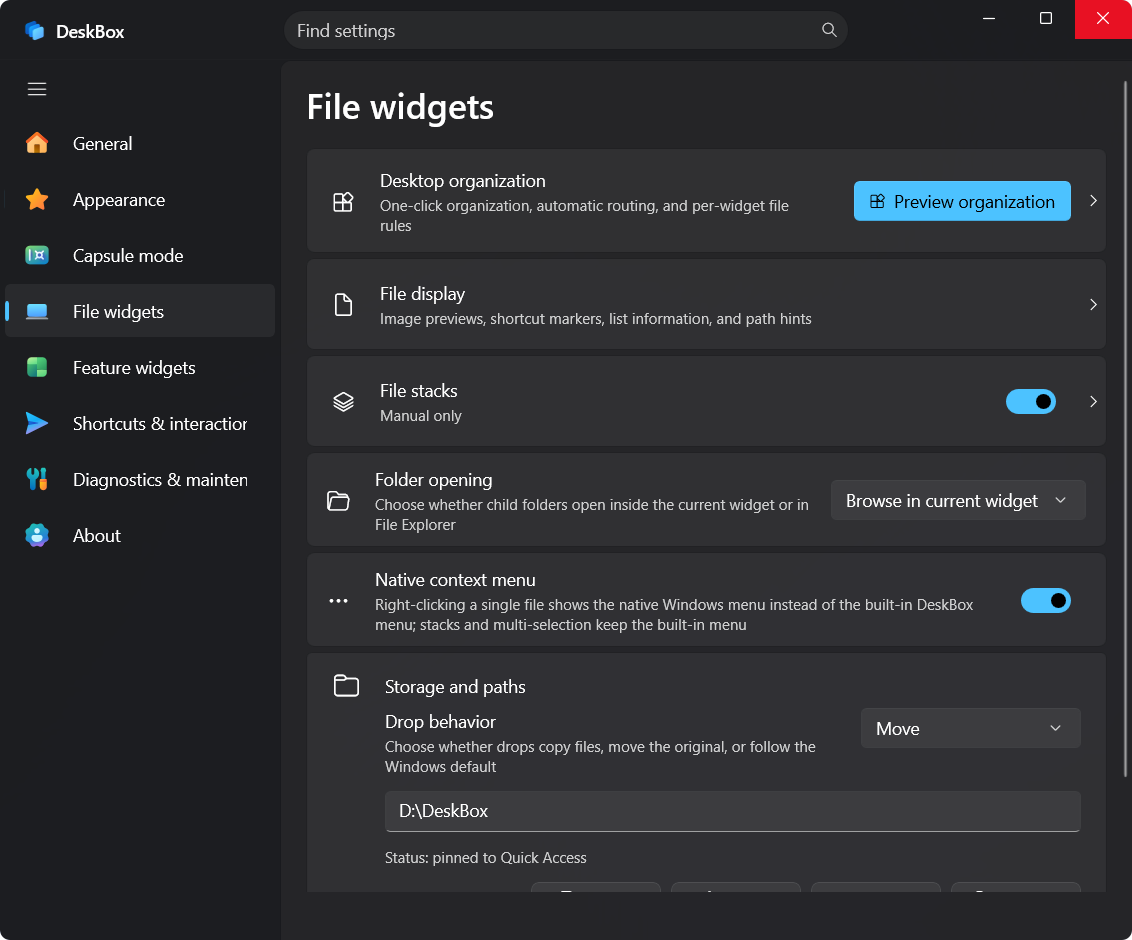Click the Storage and paths folder icon

tap(346, 686)
